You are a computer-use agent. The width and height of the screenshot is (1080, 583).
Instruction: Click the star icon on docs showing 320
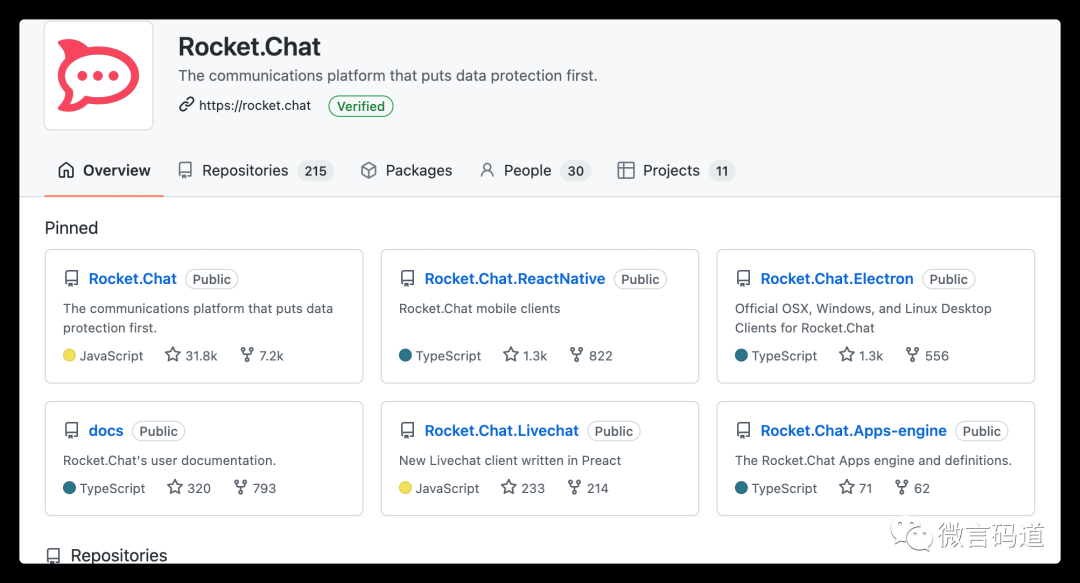pos(175,487)
